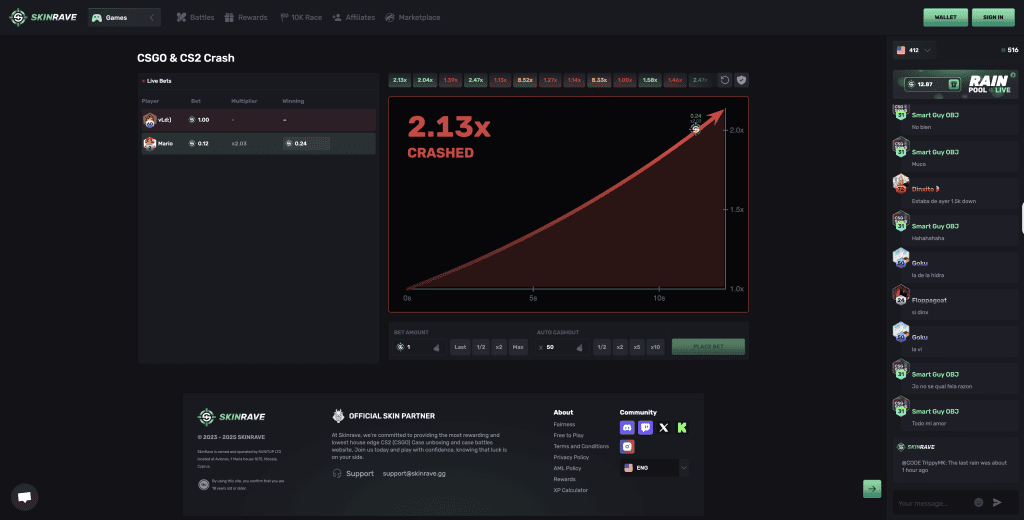The image size is (1024, 520).
Task: Go to the Battles page
Action: pos(196,17)
